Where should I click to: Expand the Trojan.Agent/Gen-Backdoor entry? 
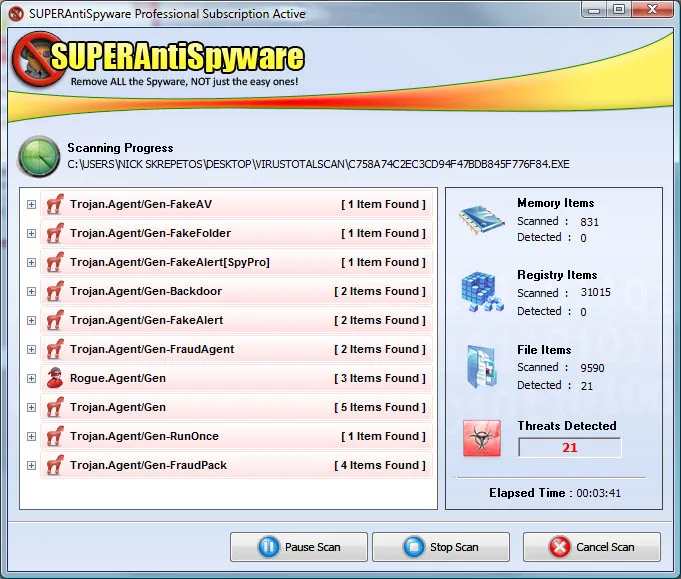(x=31, y=291)
